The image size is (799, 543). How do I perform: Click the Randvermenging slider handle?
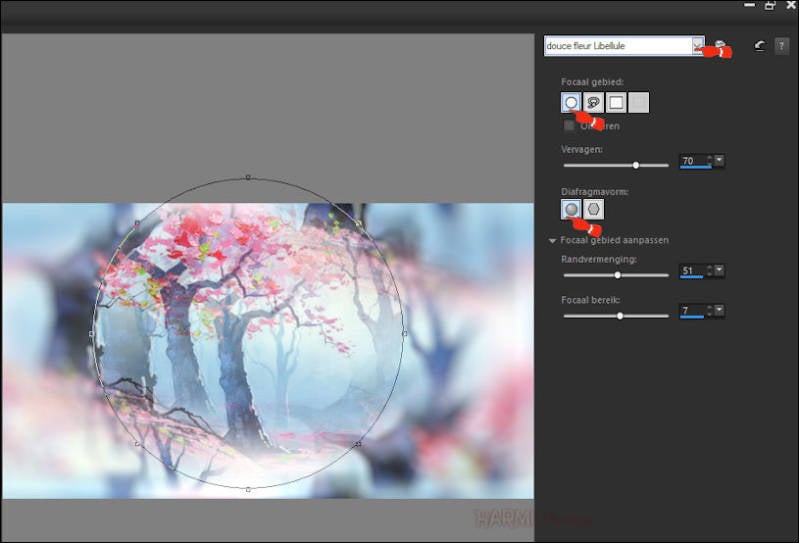coord(618,275)
